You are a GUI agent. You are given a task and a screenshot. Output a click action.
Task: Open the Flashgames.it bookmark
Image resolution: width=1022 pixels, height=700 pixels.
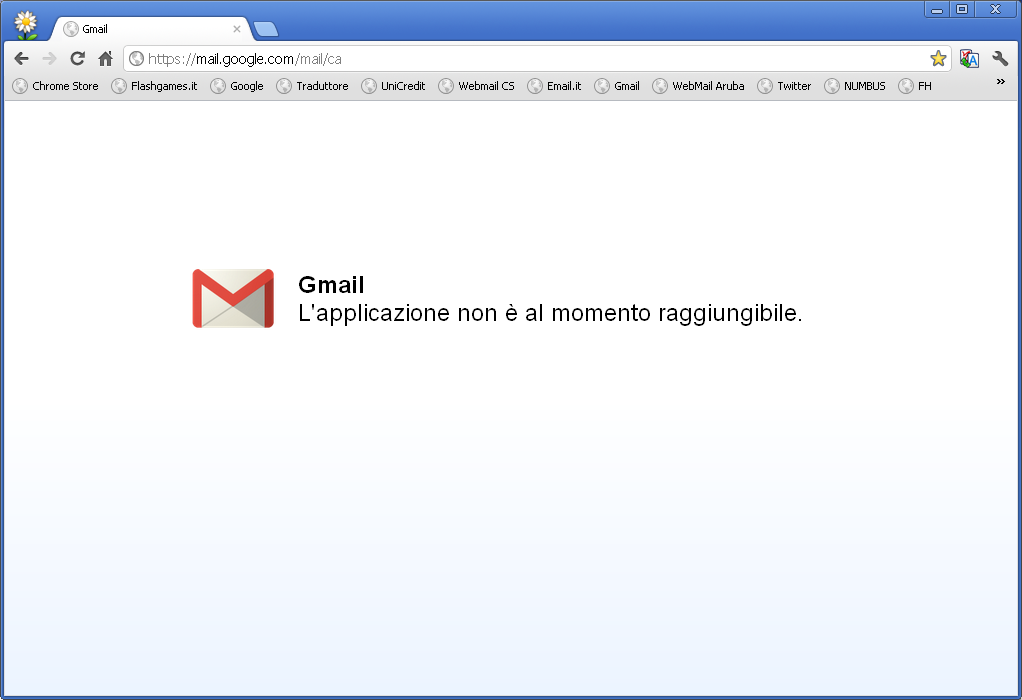(154, 86)
